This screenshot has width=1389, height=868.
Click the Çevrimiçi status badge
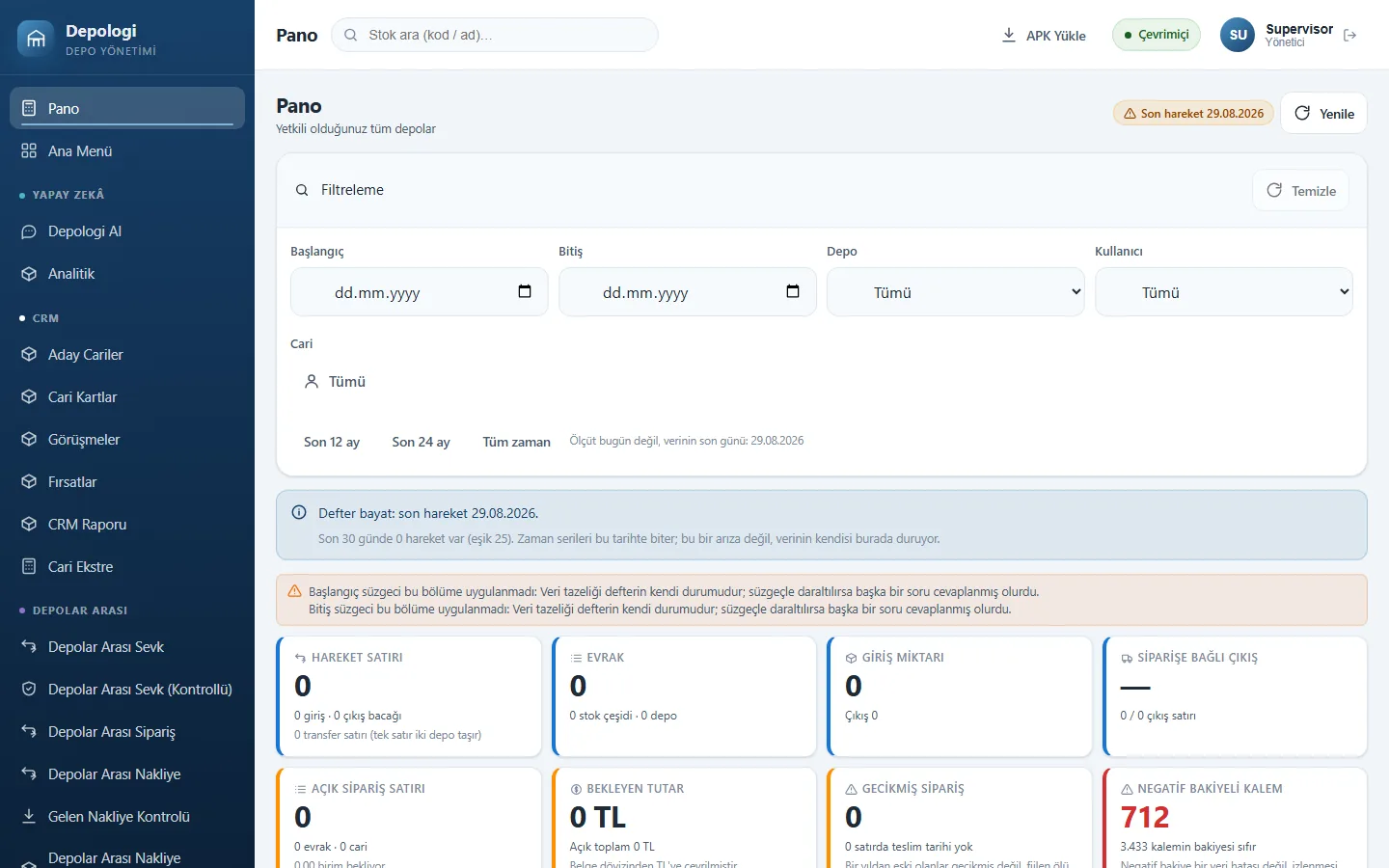click(1157, 35)
